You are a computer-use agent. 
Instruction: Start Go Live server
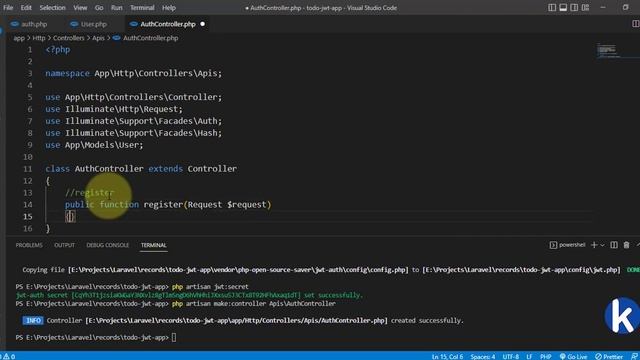(573, 356)
